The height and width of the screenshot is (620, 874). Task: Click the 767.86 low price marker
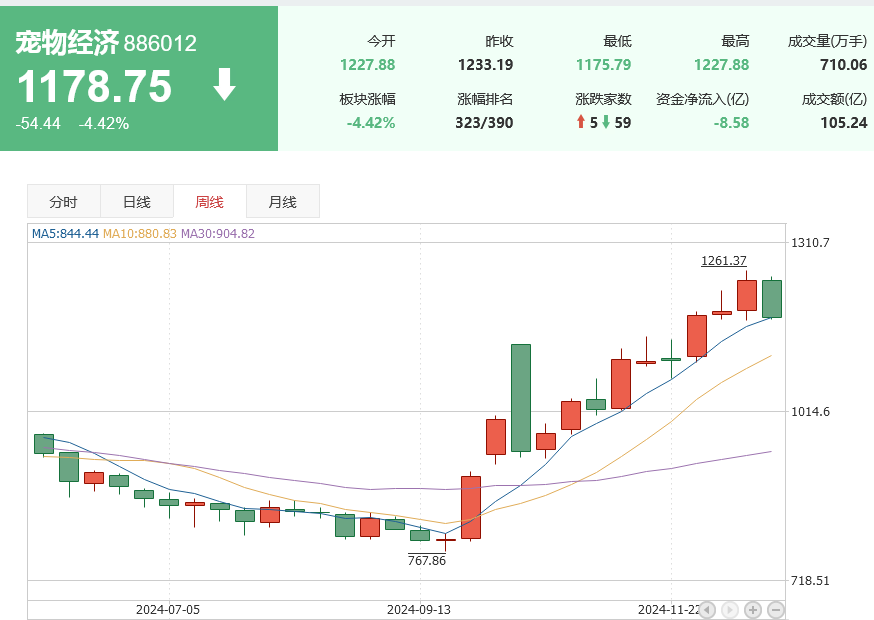tap(427, 560)
